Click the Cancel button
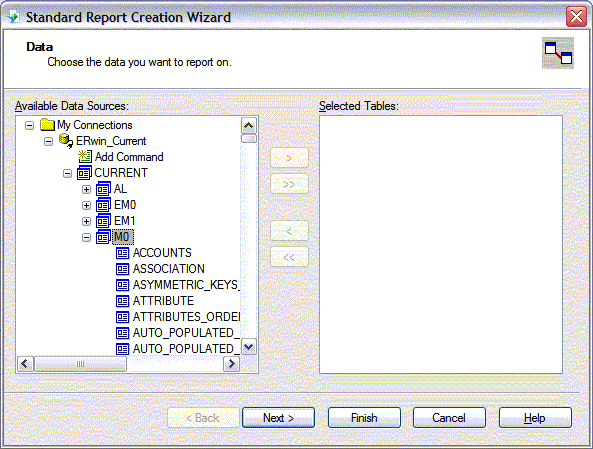 449,418
